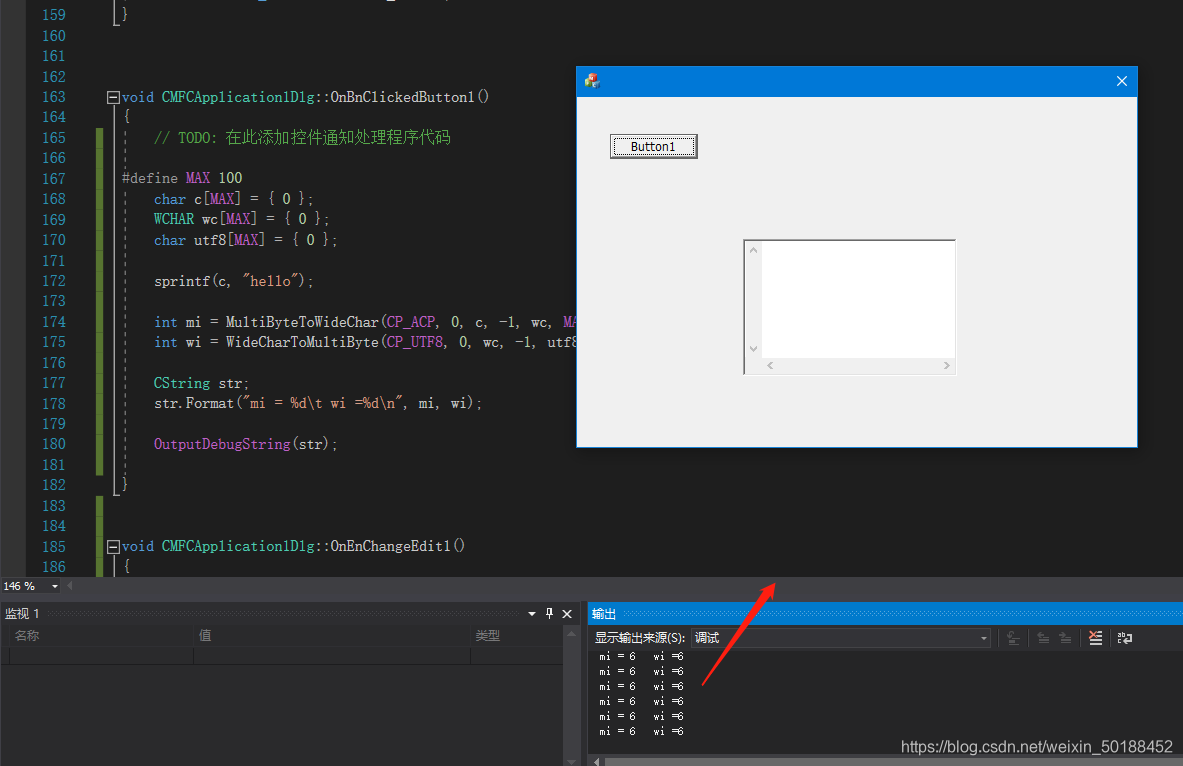Clear all Output window text
The height and width of the screenshot is (766, 1183).
pos(1095,638)
